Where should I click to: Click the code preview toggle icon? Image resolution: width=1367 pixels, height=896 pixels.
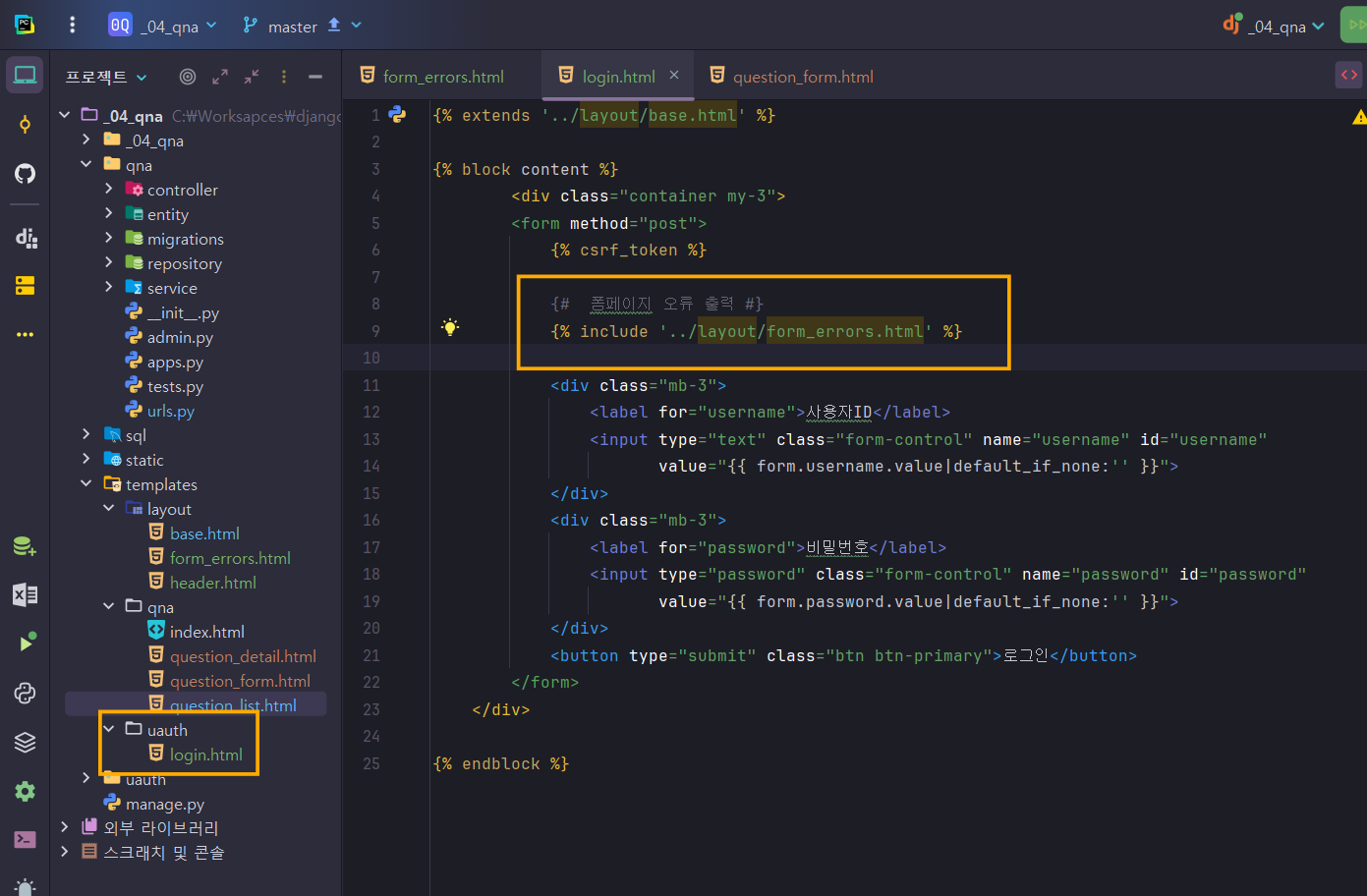point(1348,75)
